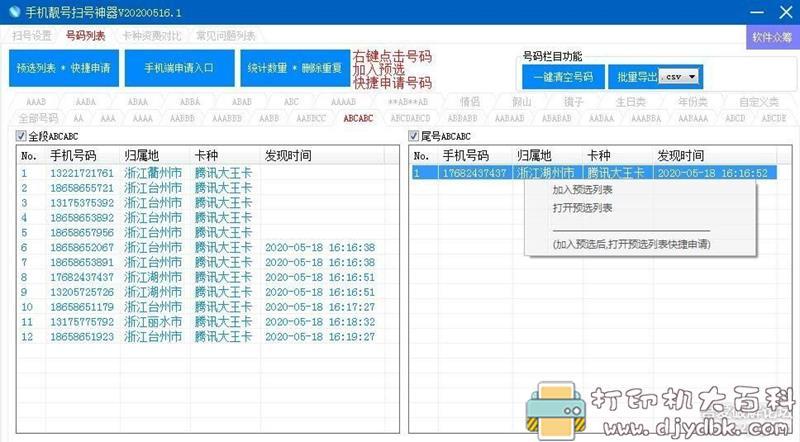Viewport: 800px width, 442px height.
Task: Open the 情侣 category tab
Action: click(x=470, y=102)
